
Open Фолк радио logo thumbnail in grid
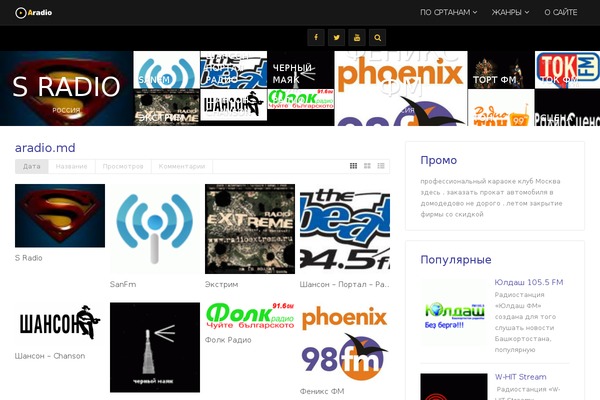(x=250, y=316)
